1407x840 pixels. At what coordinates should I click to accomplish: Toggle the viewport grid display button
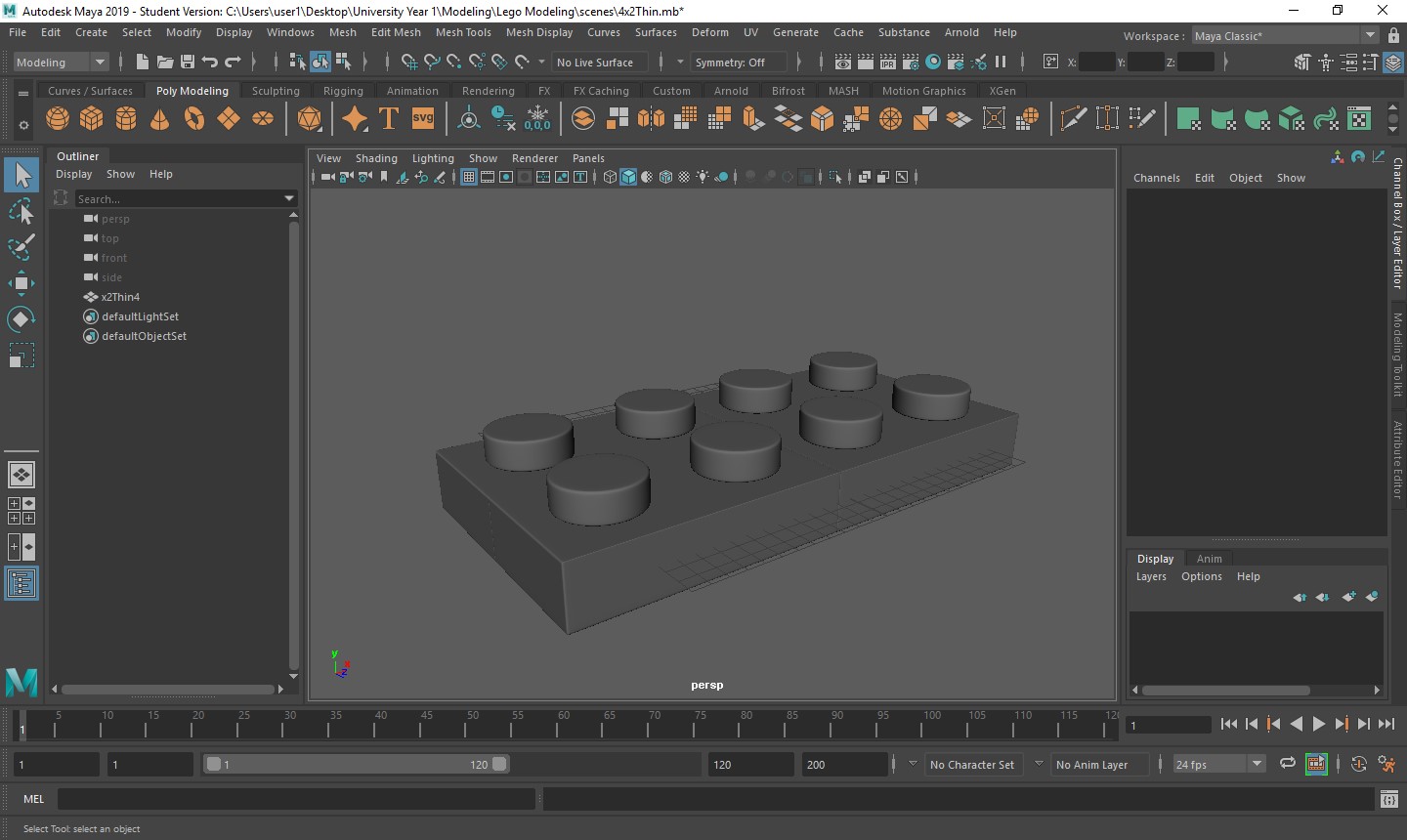(x=469, y=177)
